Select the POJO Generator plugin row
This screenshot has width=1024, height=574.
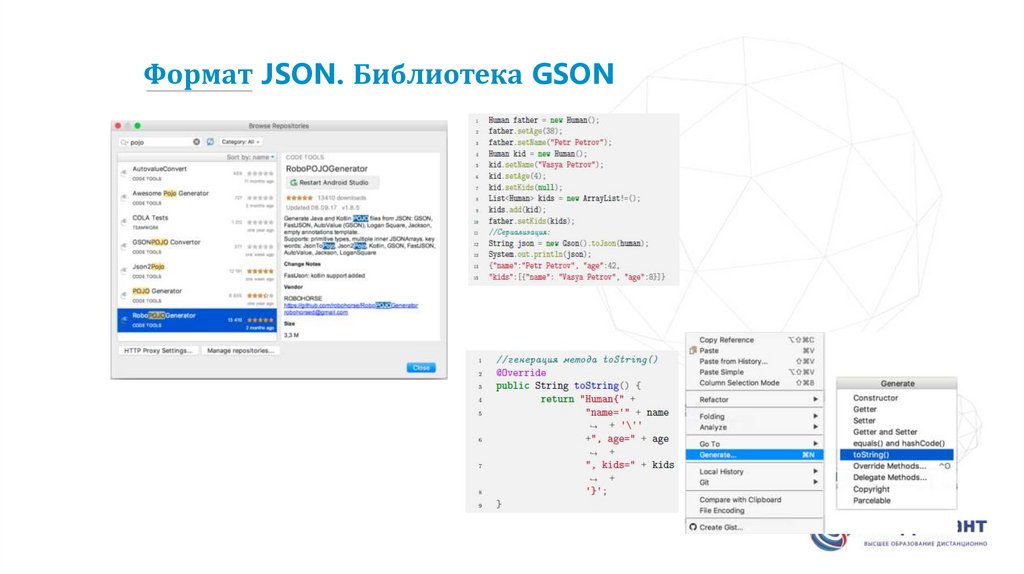197,296
